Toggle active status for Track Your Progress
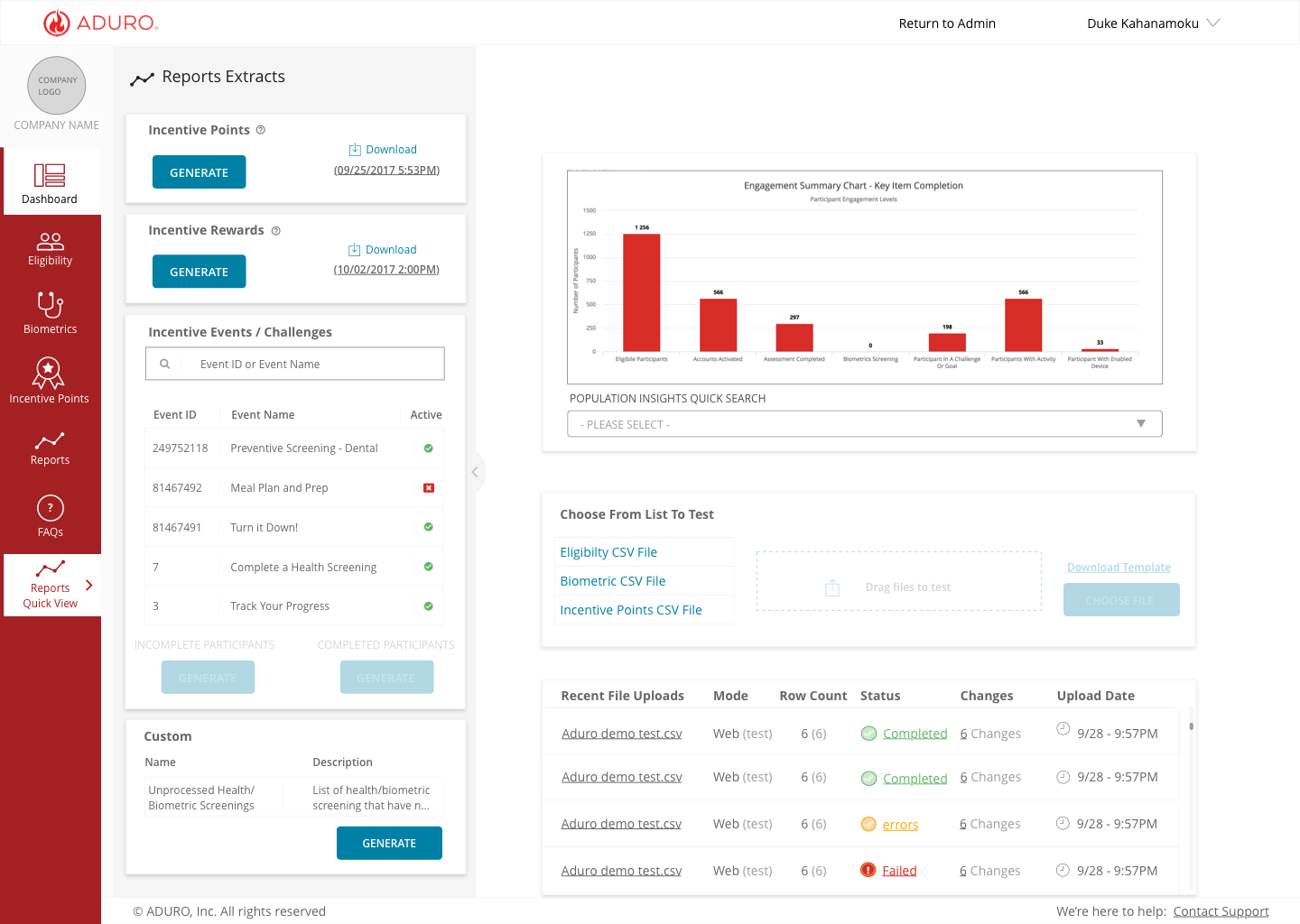1300x924 pixels. (429, 606)
